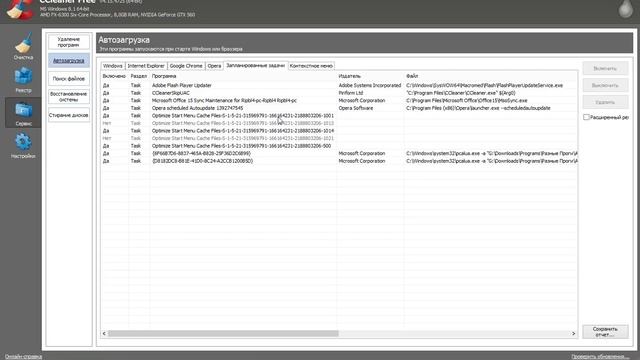Open the Реестр registry section
The width and height of the screenshot is (640, 360).
[x=23, y=80]
